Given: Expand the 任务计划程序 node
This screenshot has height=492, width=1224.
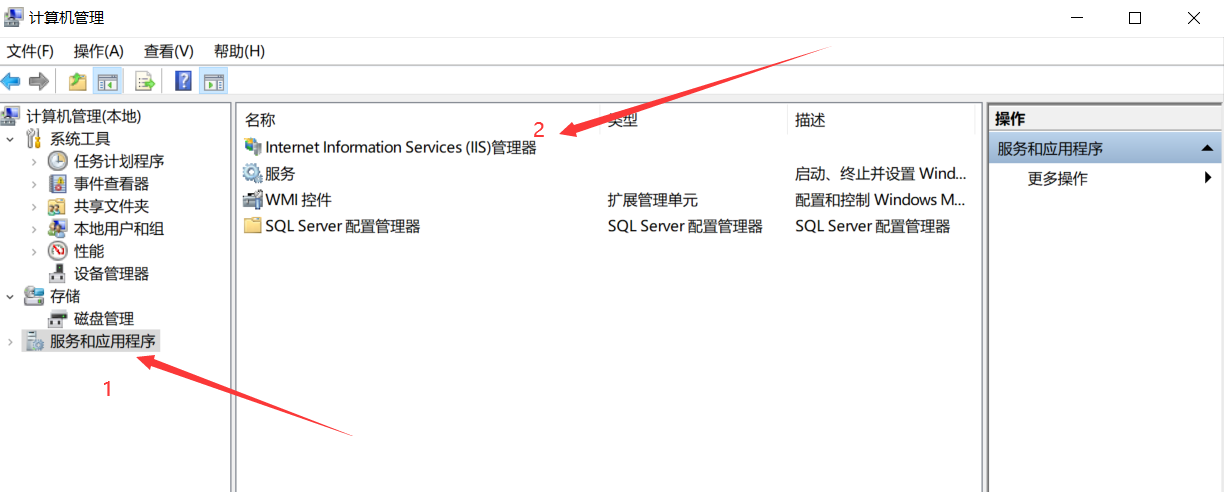Looking at the screenshot, I should pyautogui.click(x=34, y=161).
